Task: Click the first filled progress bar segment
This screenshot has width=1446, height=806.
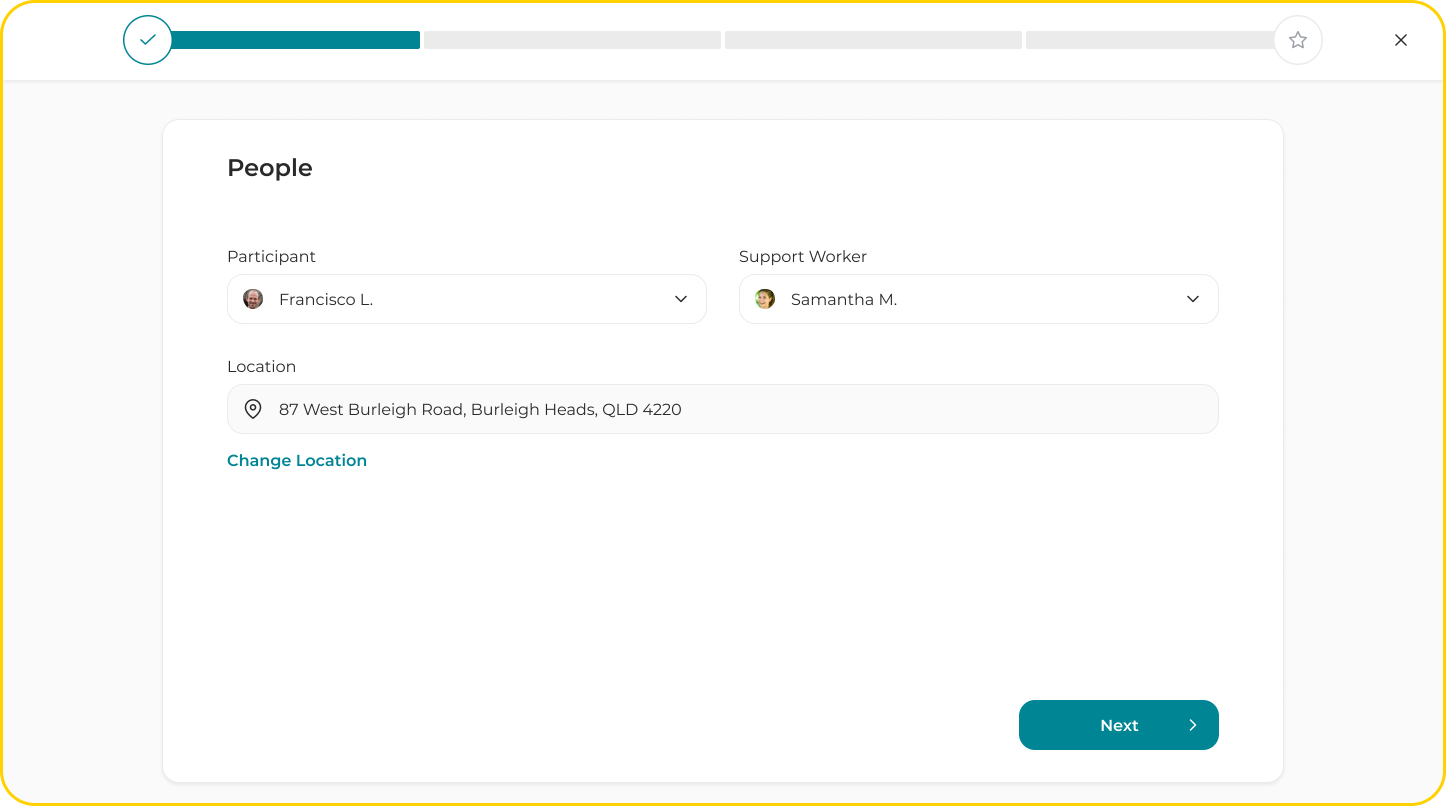Action: (295, 40)
